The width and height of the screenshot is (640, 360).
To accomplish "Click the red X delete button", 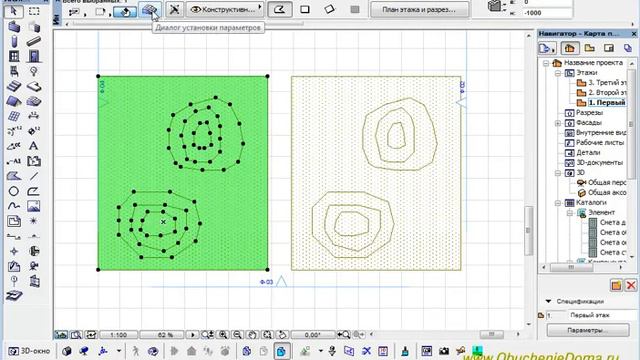I will pyautogui.click(x=631, y=285).
